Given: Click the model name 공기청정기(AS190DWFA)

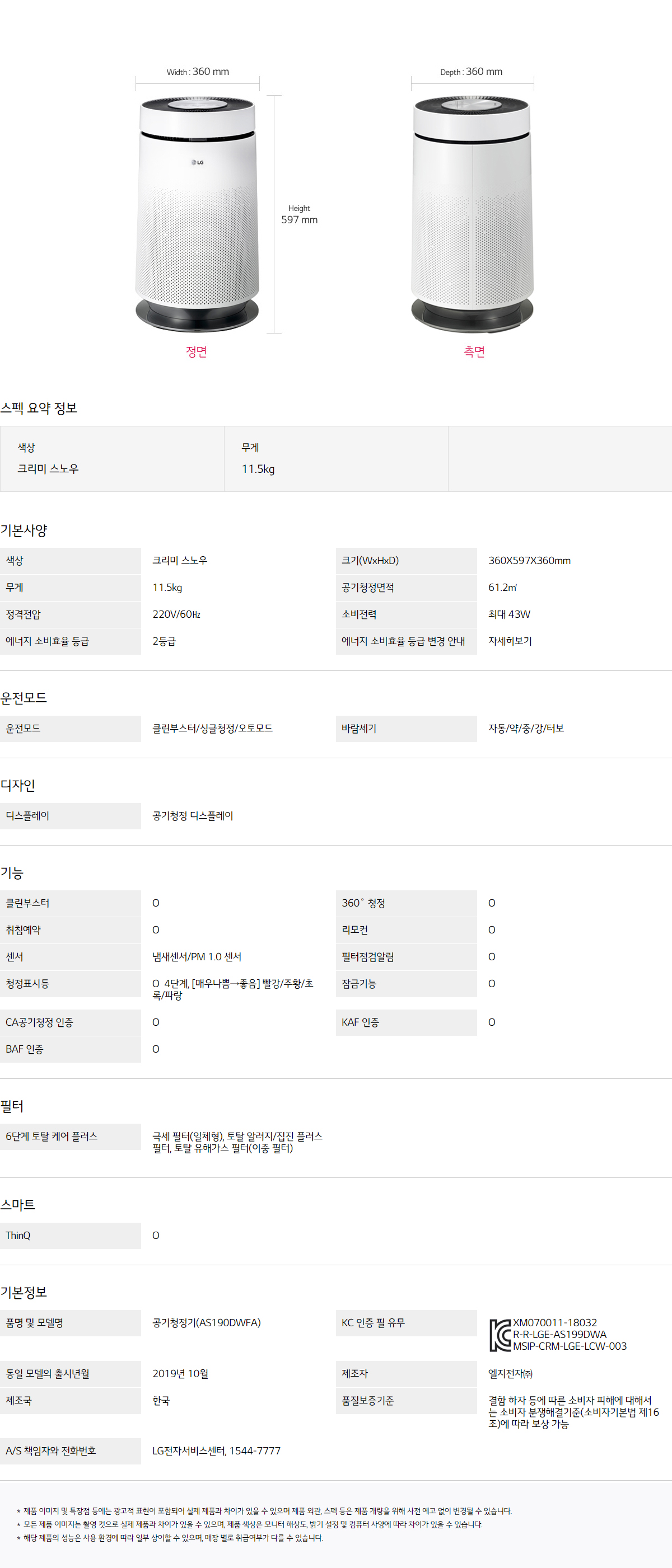Looking at the screenshot, I should click(206, 1323).
